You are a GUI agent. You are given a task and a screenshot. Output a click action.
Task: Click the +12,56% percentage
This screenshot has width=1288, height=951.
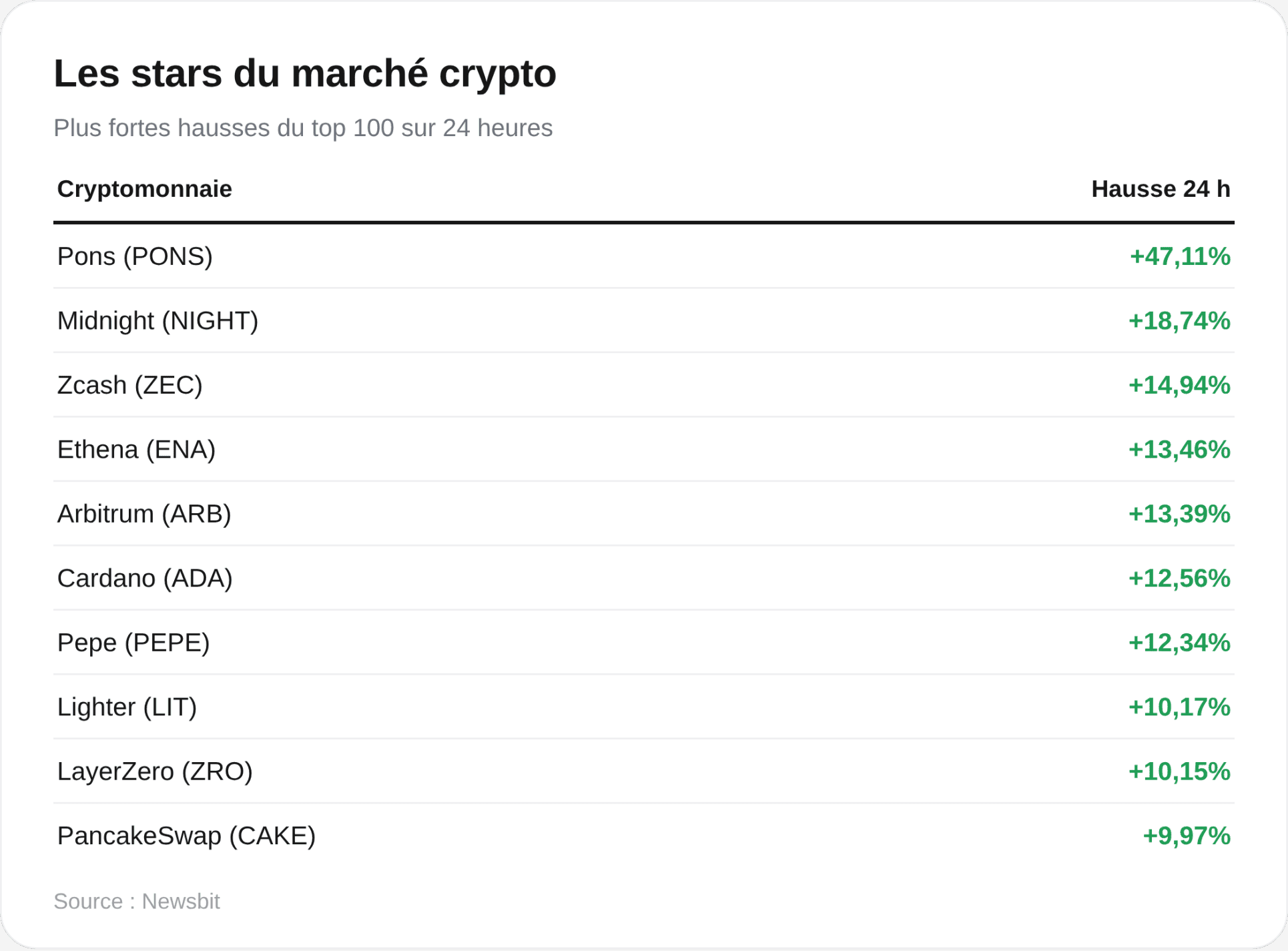coord(1179,579)
